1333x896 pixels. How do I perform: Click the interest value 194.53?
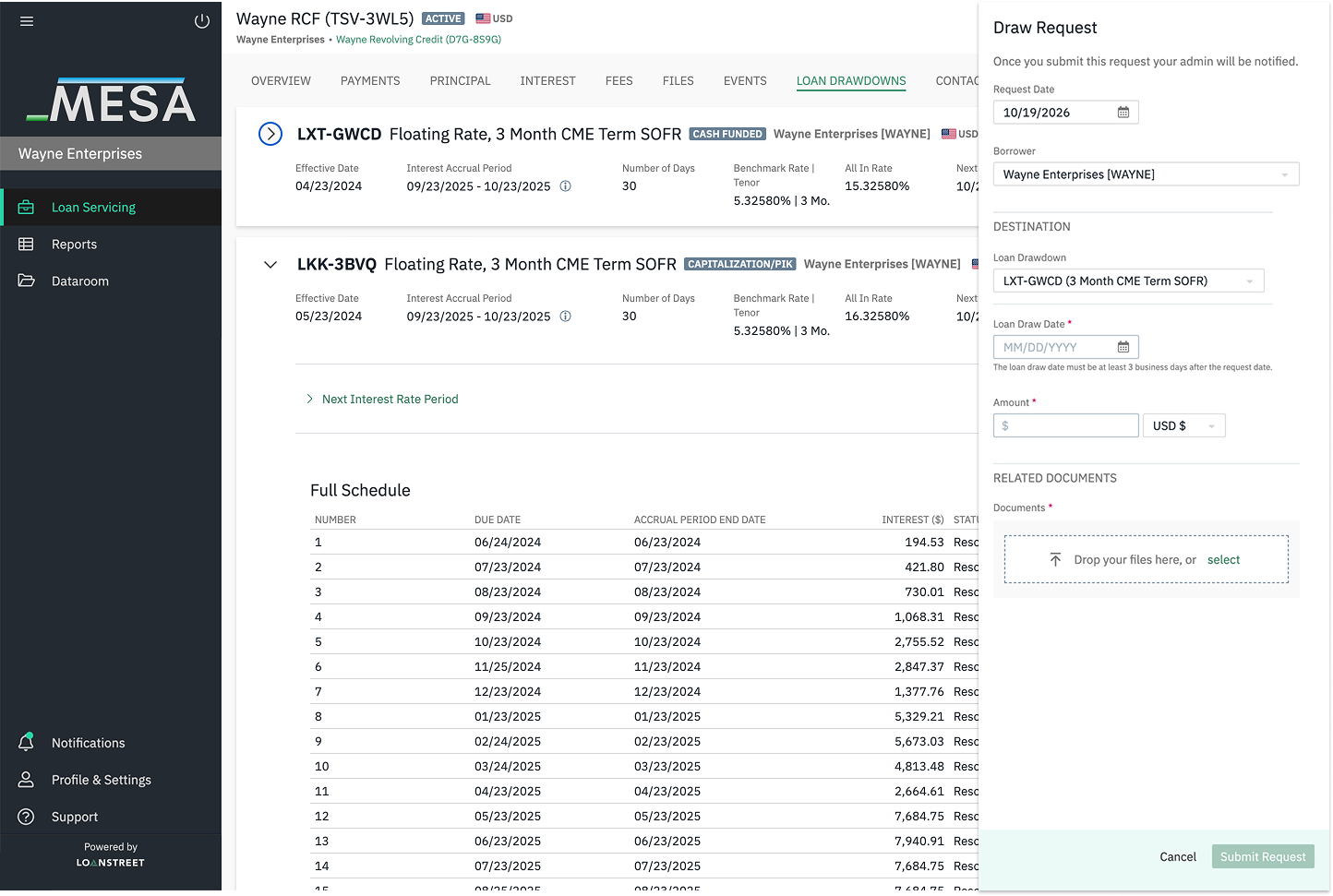(924, 543)
